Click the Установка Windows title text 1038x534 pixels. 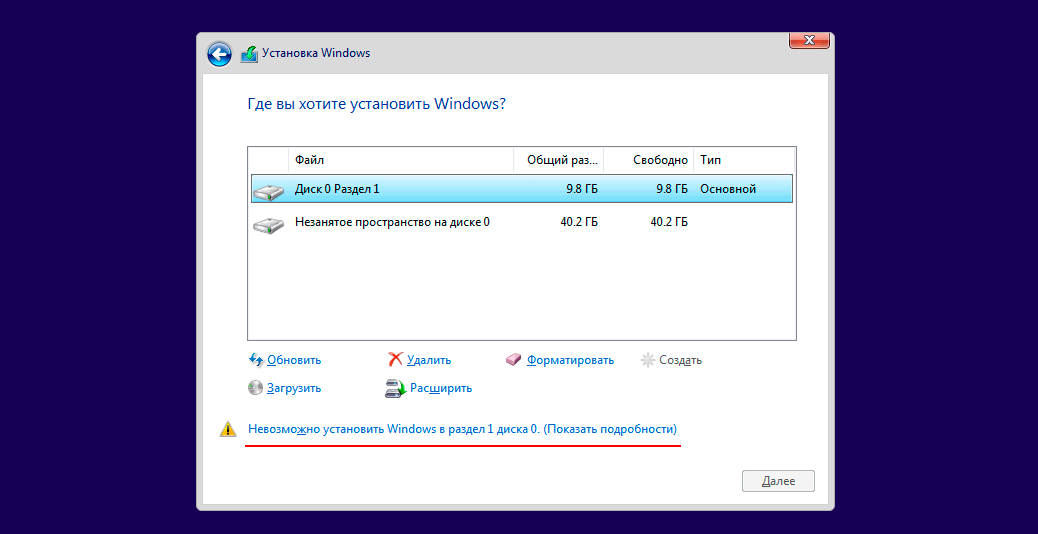316,53
